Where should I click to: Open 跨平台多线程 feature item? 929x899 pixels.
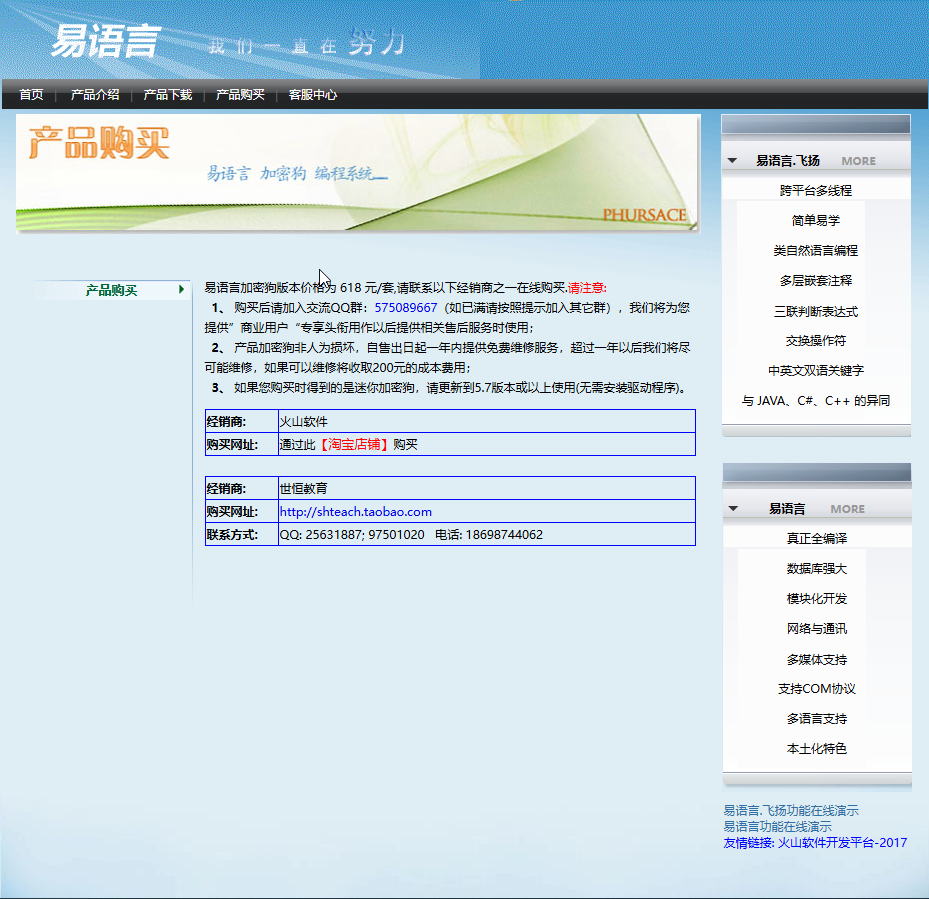click(x=816, y=190)
